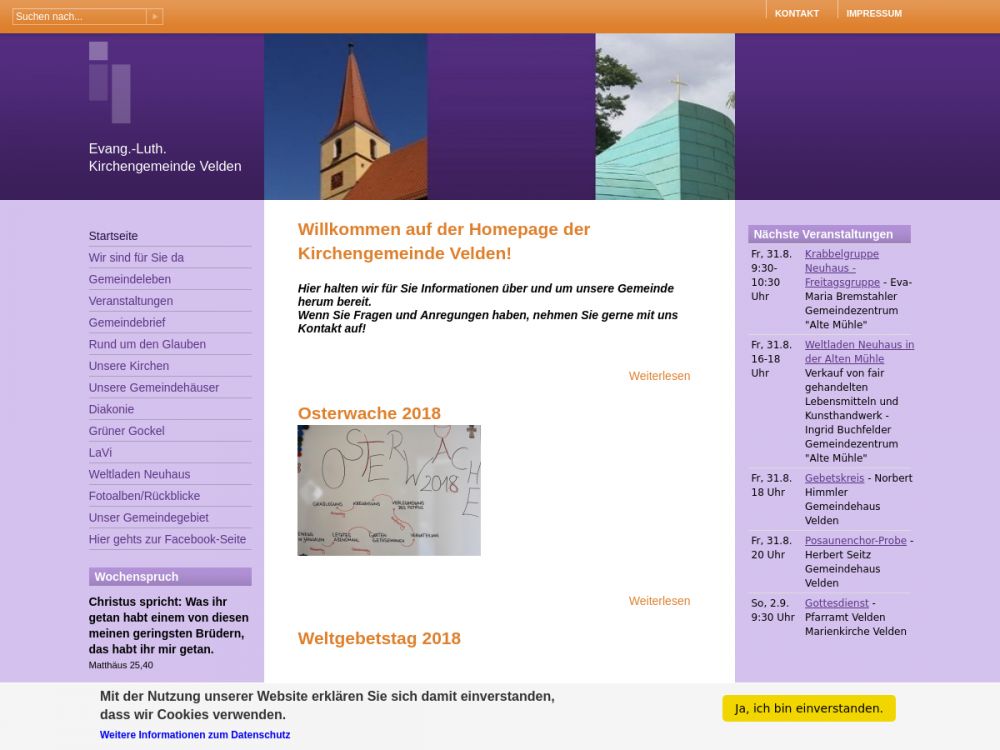Viewport: 1000px width, 750px height.
Task: Open the Facebook page link in sidebar
Action: tap(167, 539)
